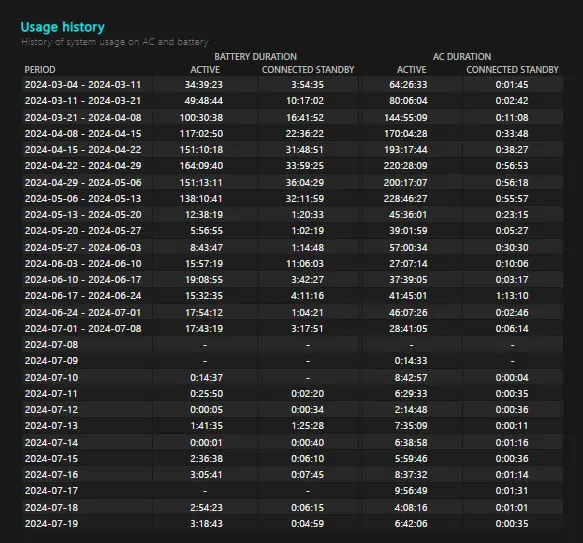583x543 pixels.
Task: Click battery active value 19:08:55
Action: click(x=204, y=280)
